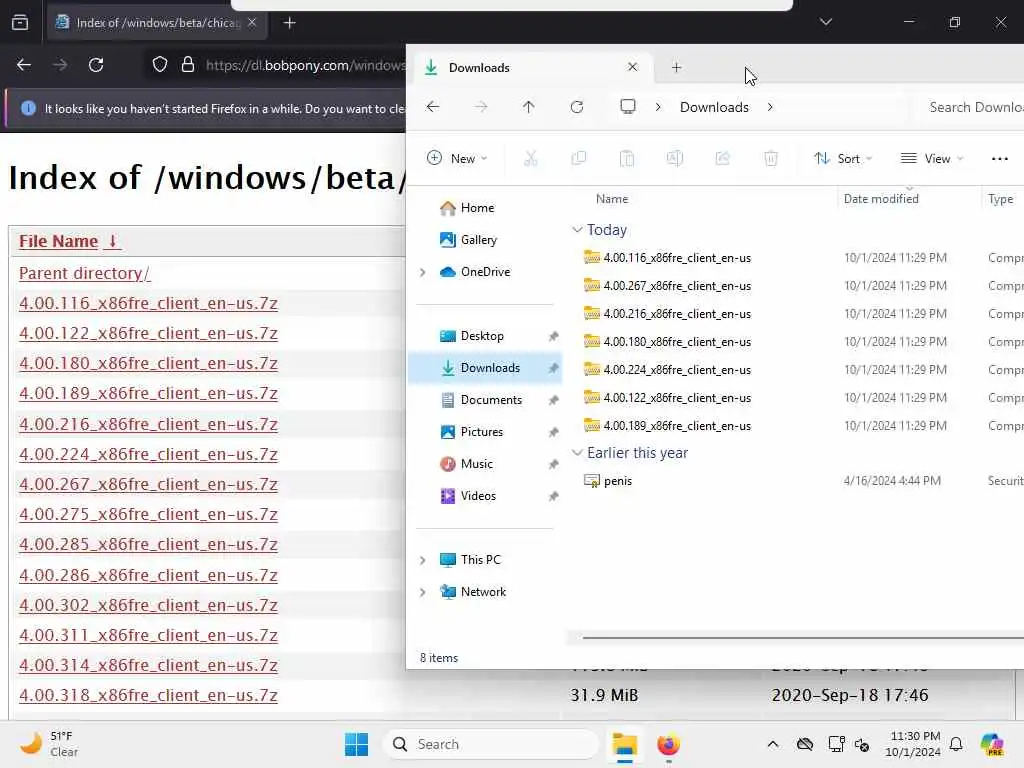Expand This PC in navigation pane
Viewport: 1024px width, 768px height.
[x=423, y=560]
